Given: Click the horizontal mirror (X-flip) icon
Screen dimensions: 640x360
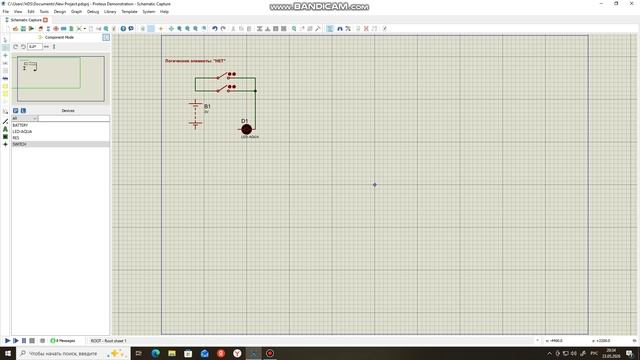Looking at the screenshot, I should point(46,47).
